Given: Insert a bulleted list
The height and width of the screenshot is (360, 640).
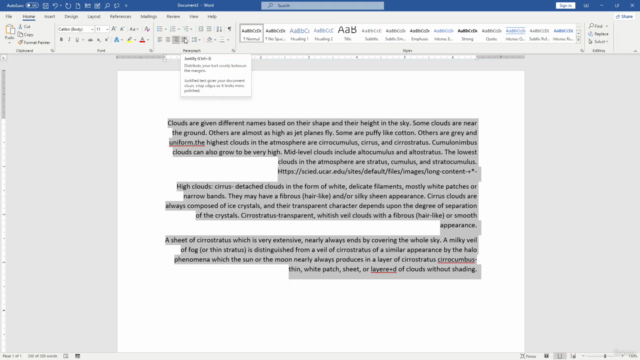Looking at the screenshot, I should (x=160, y=29).
